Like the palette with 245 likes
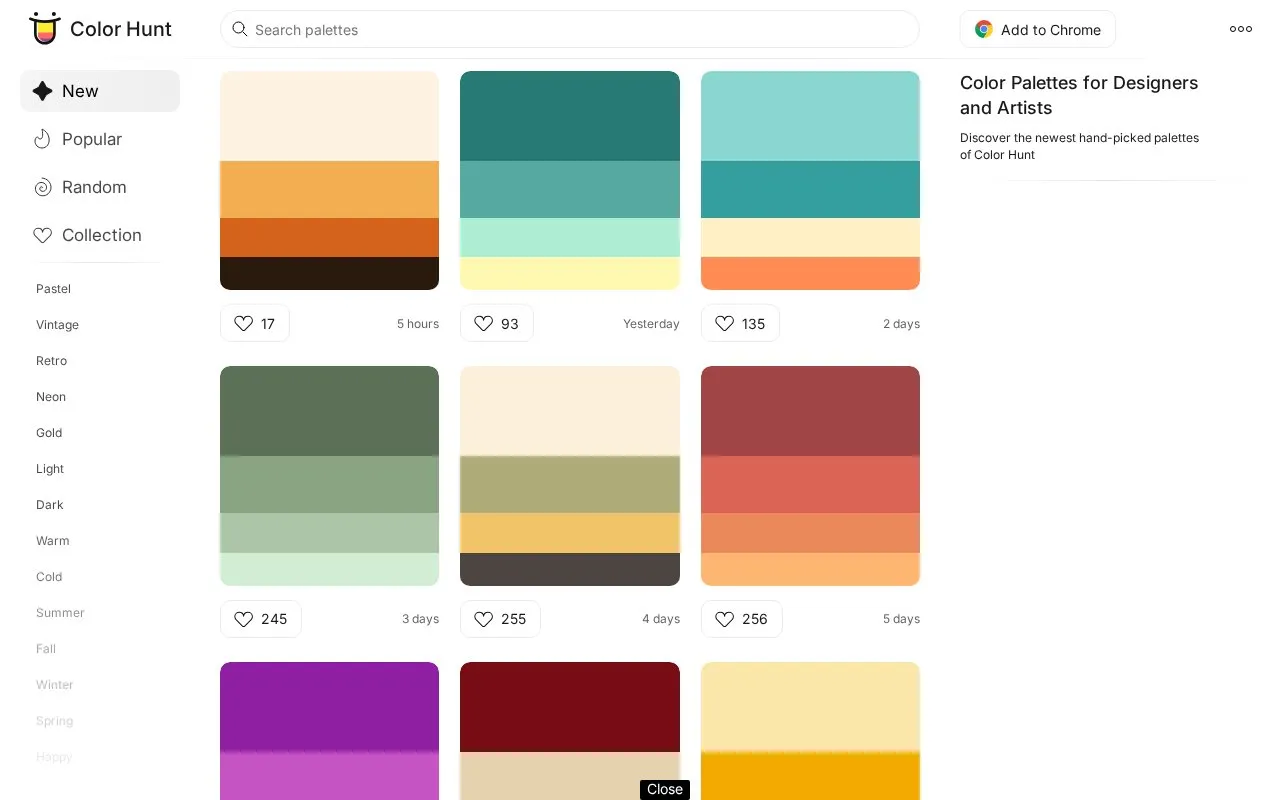Image resolution: width=1280 pixels, height=800 pixels. [261, 619]
